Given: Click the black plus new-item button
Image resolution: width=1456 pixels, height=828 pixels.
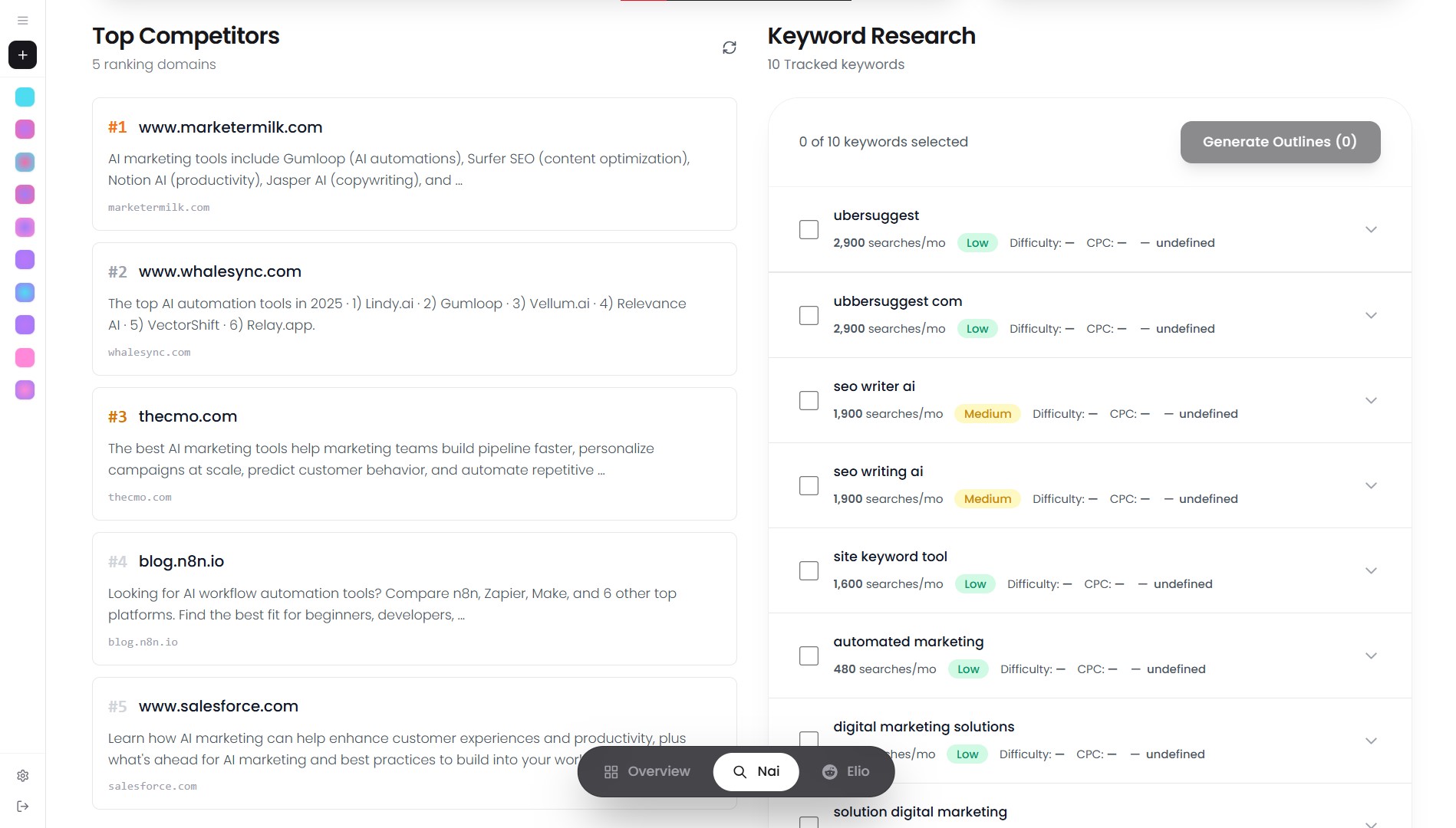Looking at the screenshot, I should pyautogui.click(x=22, y=54).
